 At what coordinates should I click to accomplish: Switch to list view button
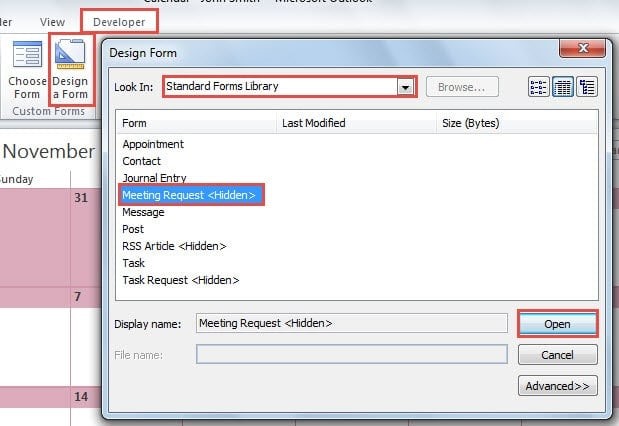tap(563, 87)
